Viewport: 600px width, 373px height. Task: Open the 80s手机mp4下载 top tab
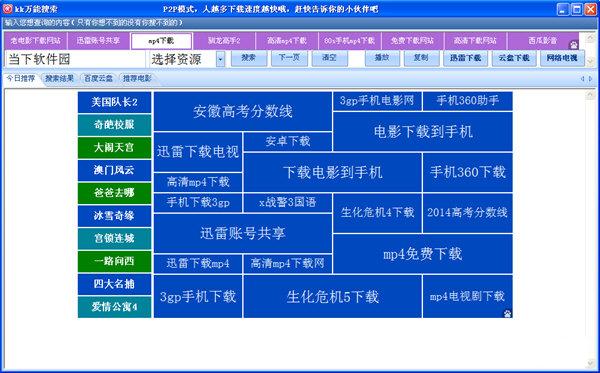[349, 41]
